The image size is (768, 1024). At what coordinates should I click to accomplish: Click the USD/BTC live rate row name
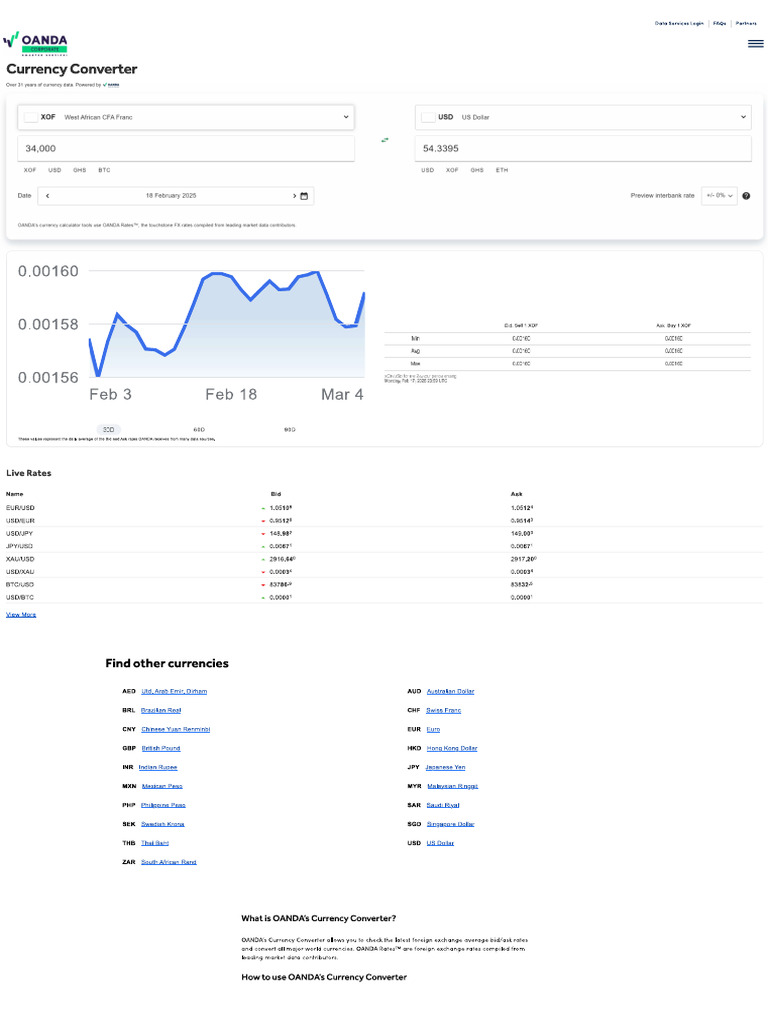click(20, 598)
